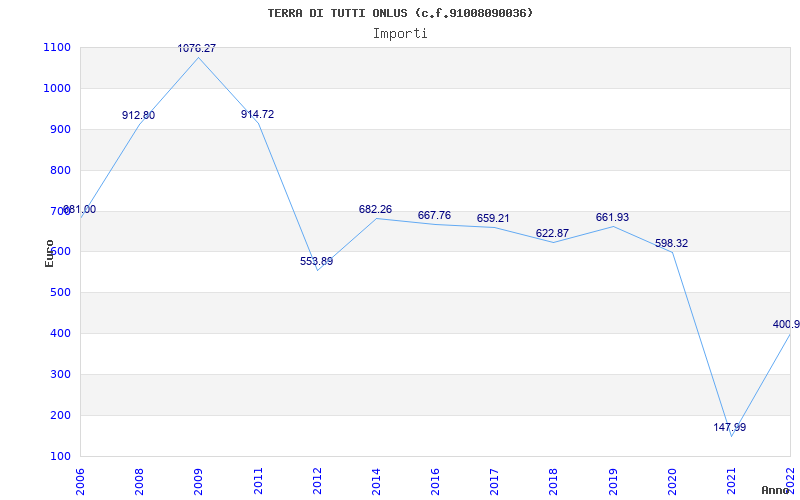This screenshot has height=500, width=800.
Task: Click the 500 y-axis tick label
Action: tap(60, 292)
